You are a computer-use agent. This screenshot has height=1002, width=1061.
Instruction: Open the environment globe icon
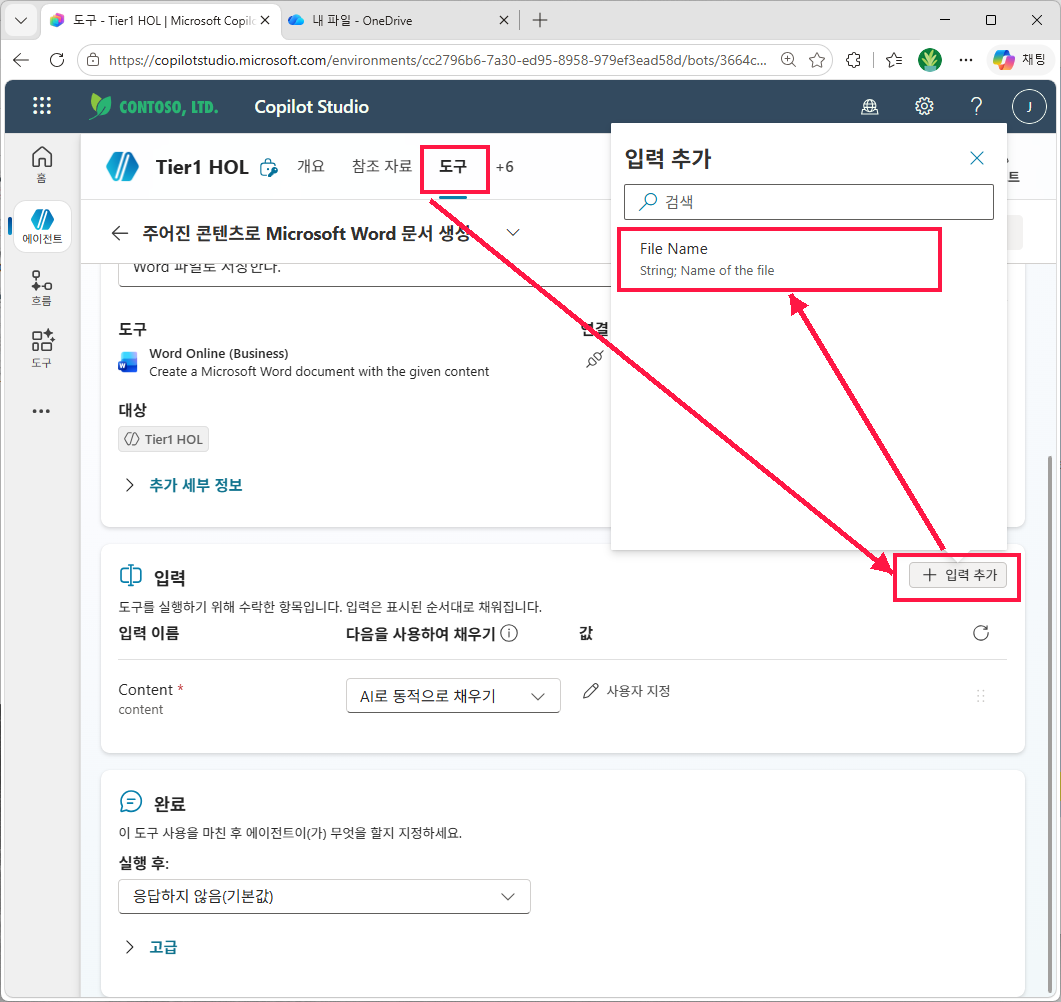[870, 106]
